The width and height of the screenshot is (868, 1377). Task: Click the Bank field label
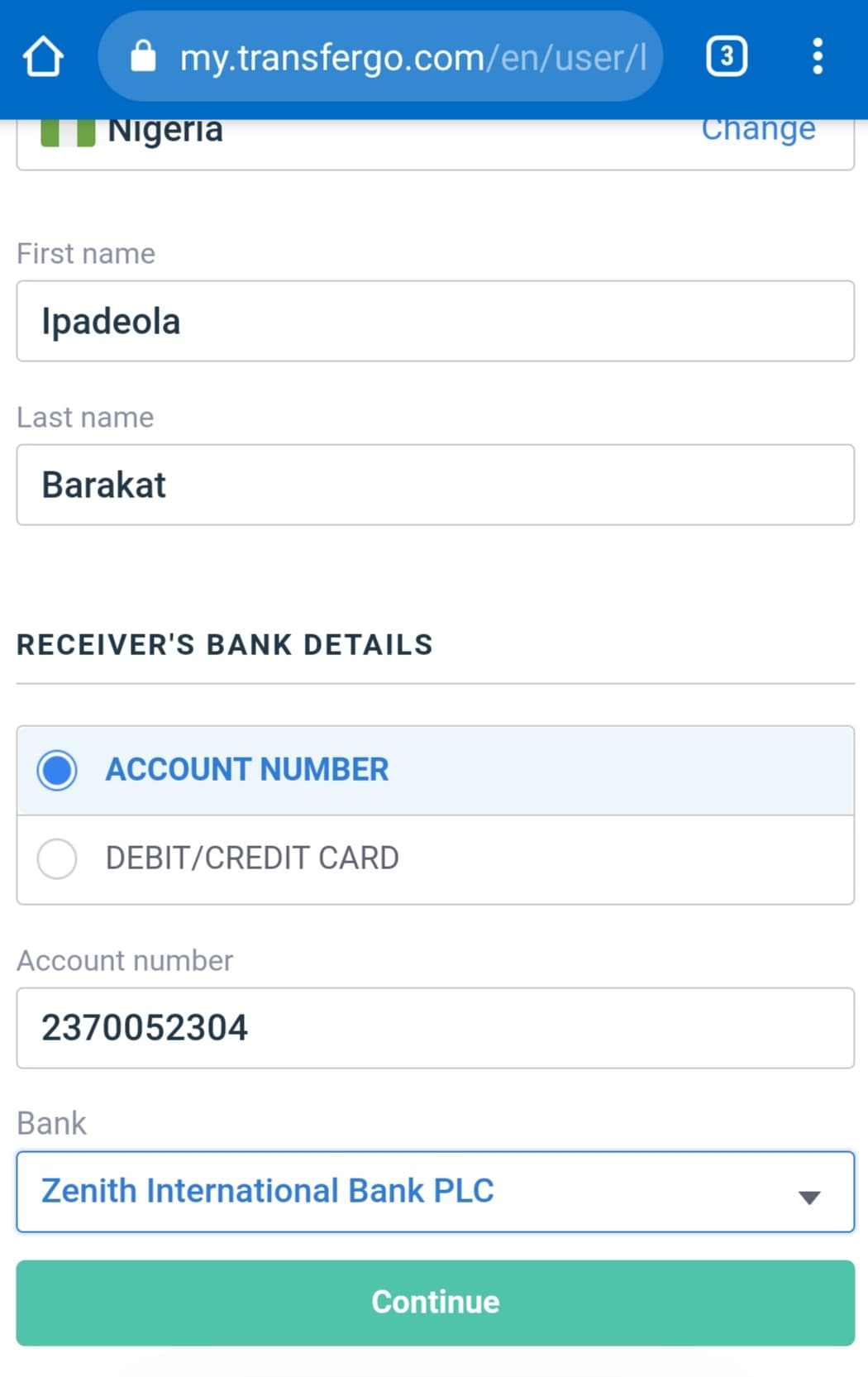click(x=51, y=1123)
